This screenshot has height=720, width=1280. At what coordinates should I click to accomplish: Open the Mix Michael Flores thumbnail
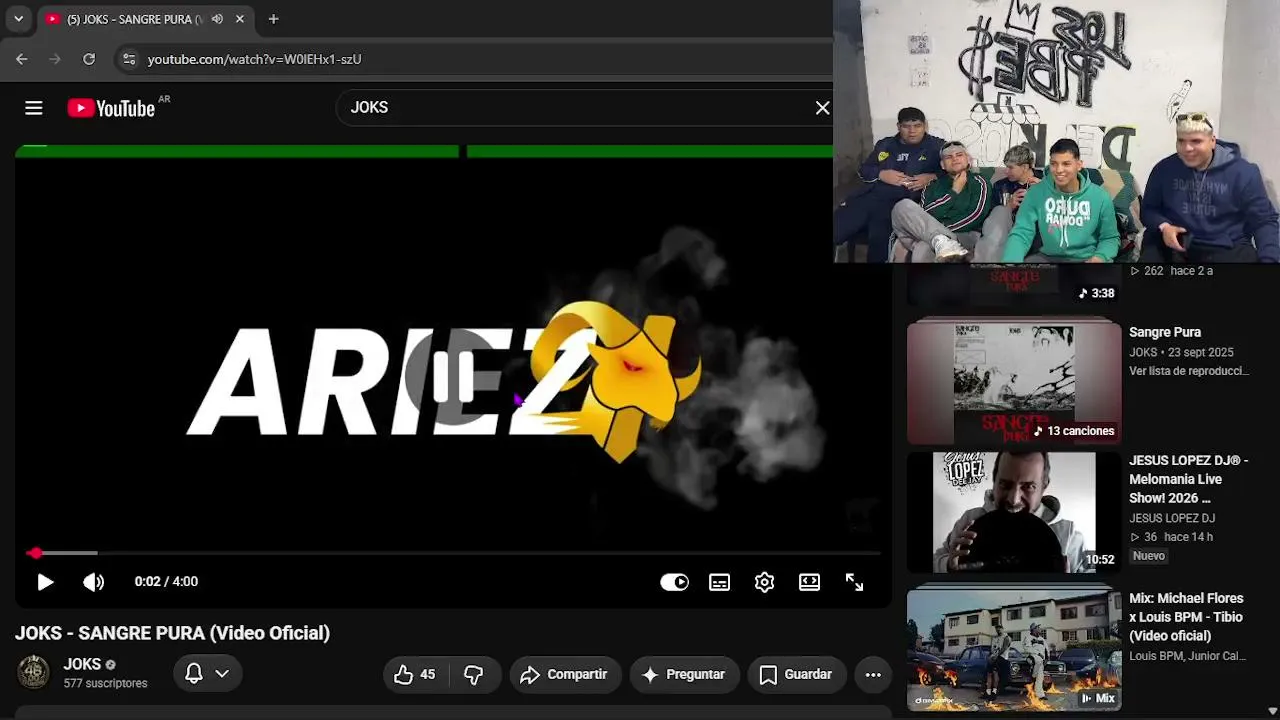[x=1014, y=649]
